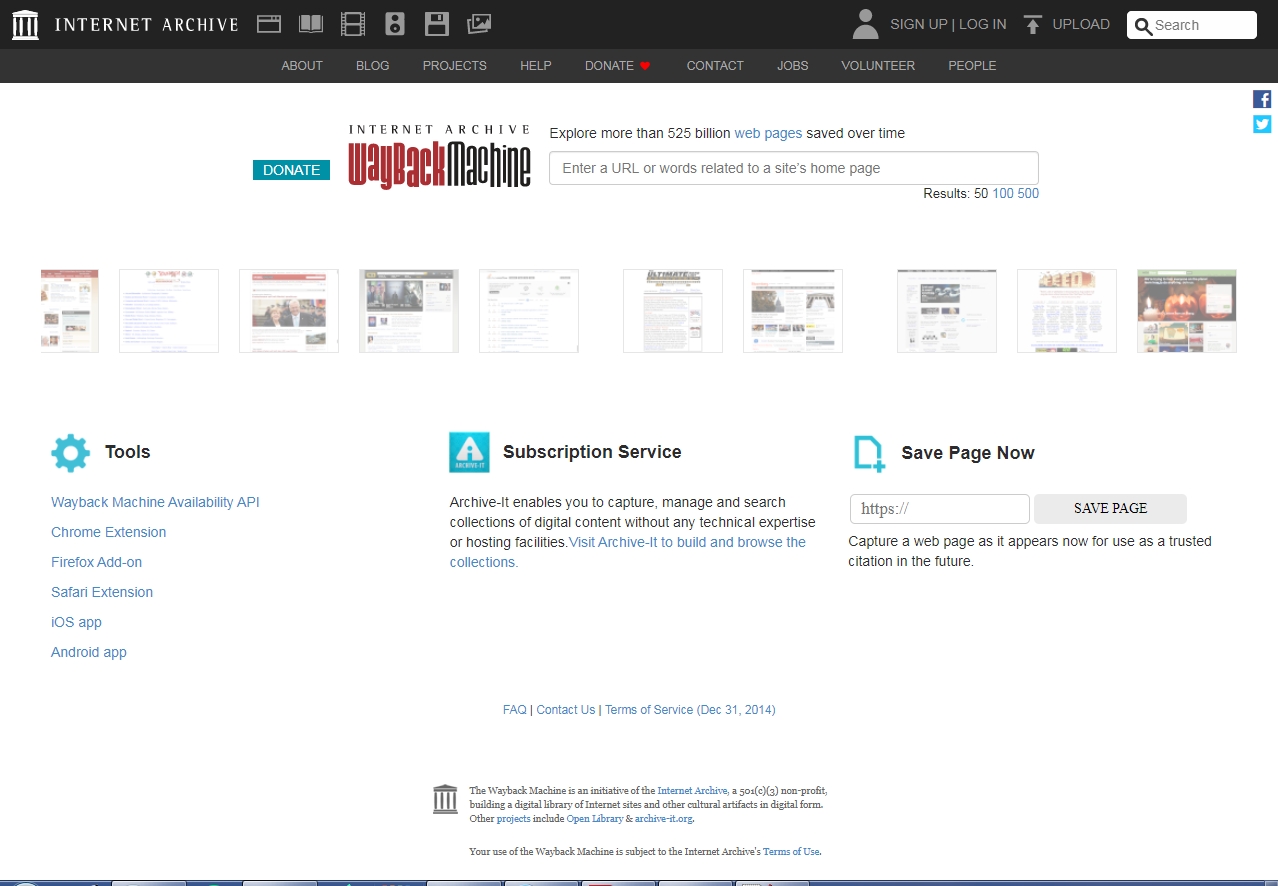Click the footer Terms of Use link
Screen dimensions: 1278x886
click(x=791, y=852)
